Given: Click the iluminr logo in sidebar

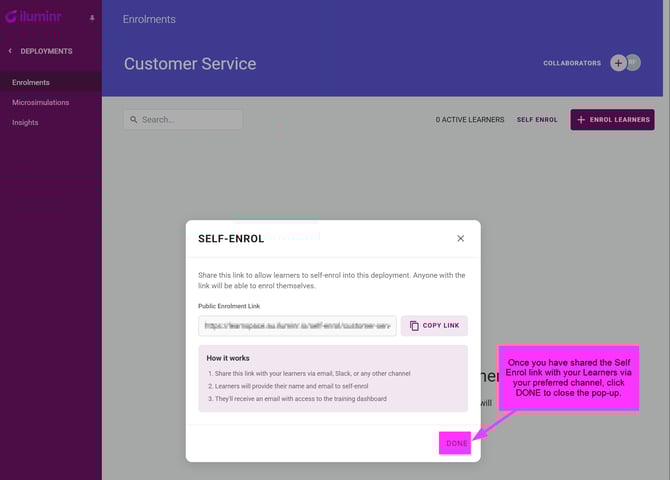Looking at the screenshot, I should point(35,17).
